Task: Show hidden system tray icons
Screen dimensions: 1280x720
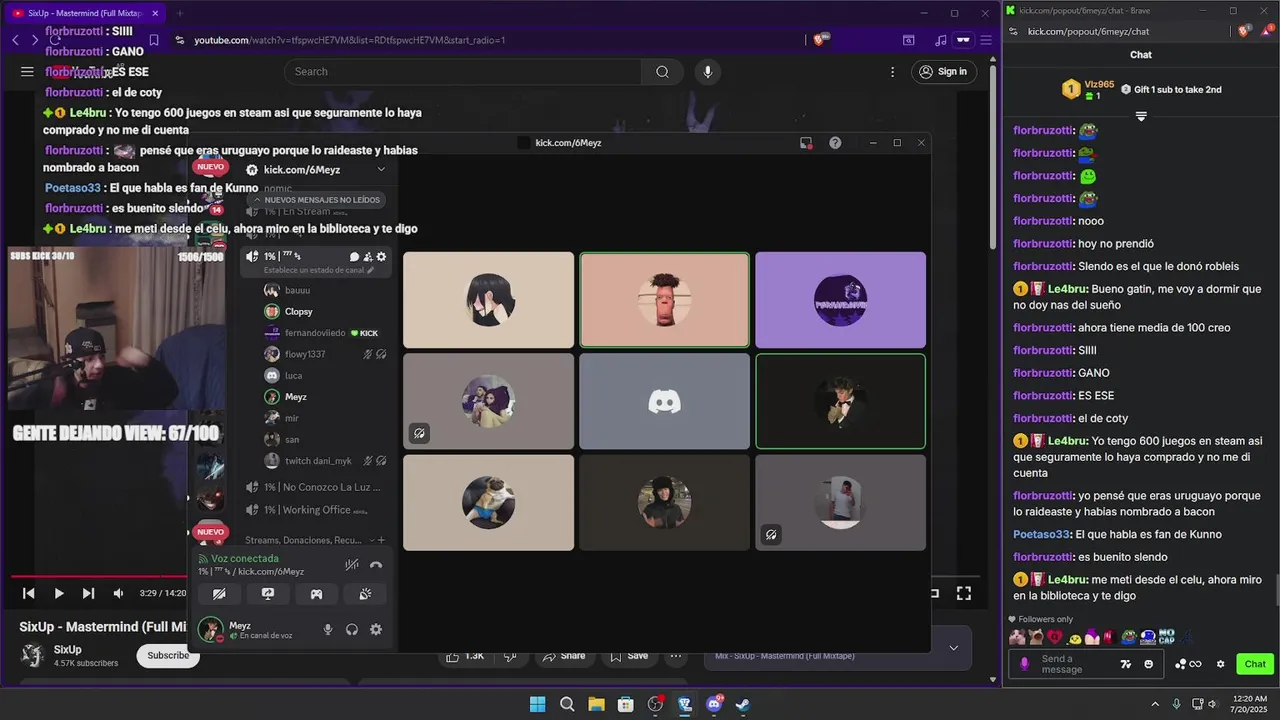Action: tap(1155, 704)
